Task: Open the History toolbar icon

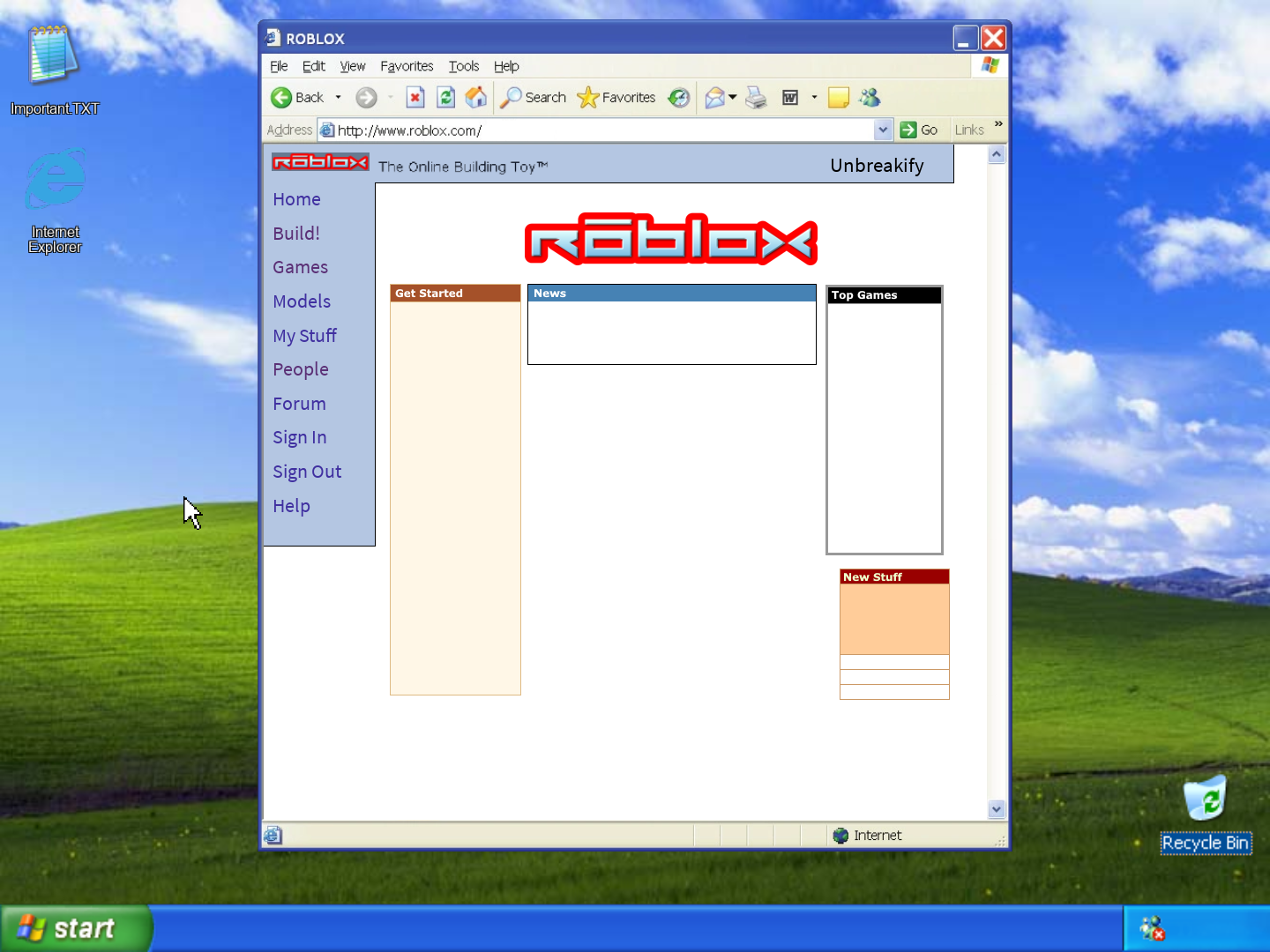Action: coord(678,98)
